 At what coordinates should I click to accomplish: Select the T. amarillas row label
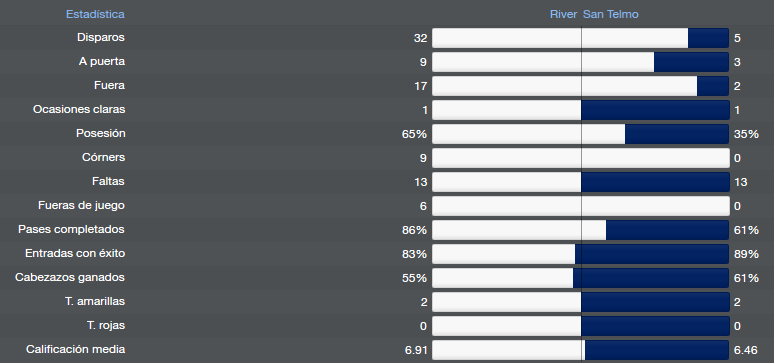click(x=95, y=301)
